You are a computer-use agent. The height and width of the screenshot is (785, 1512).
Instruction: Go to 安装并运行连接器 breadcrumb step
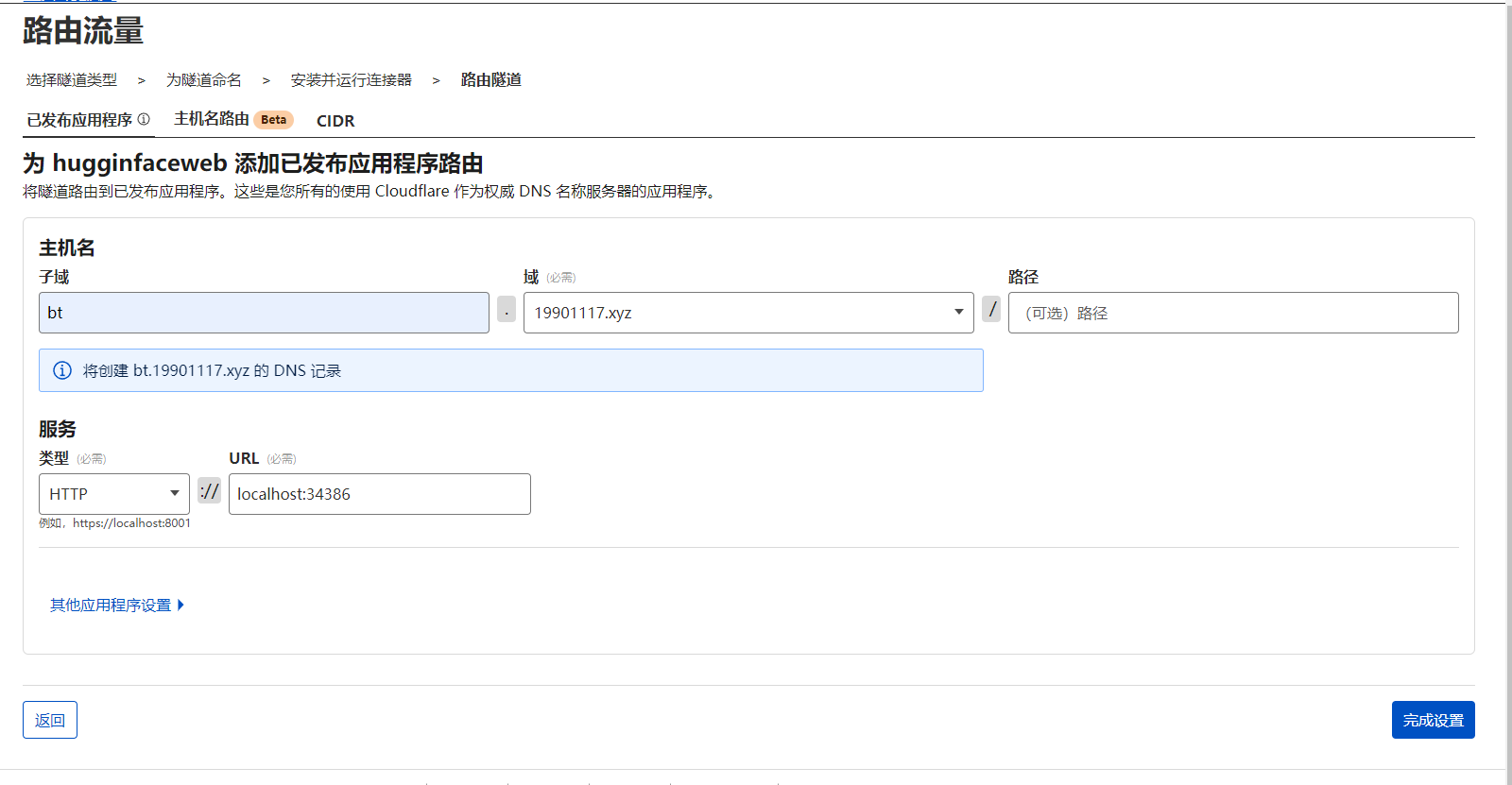coord(352,80)
